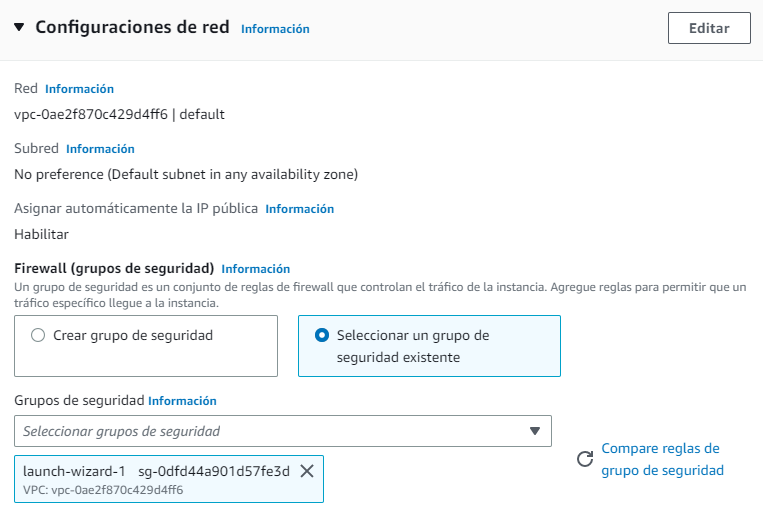Follow the Compare reglas de grupo link
Screen dimensions: 763x531
662,459
